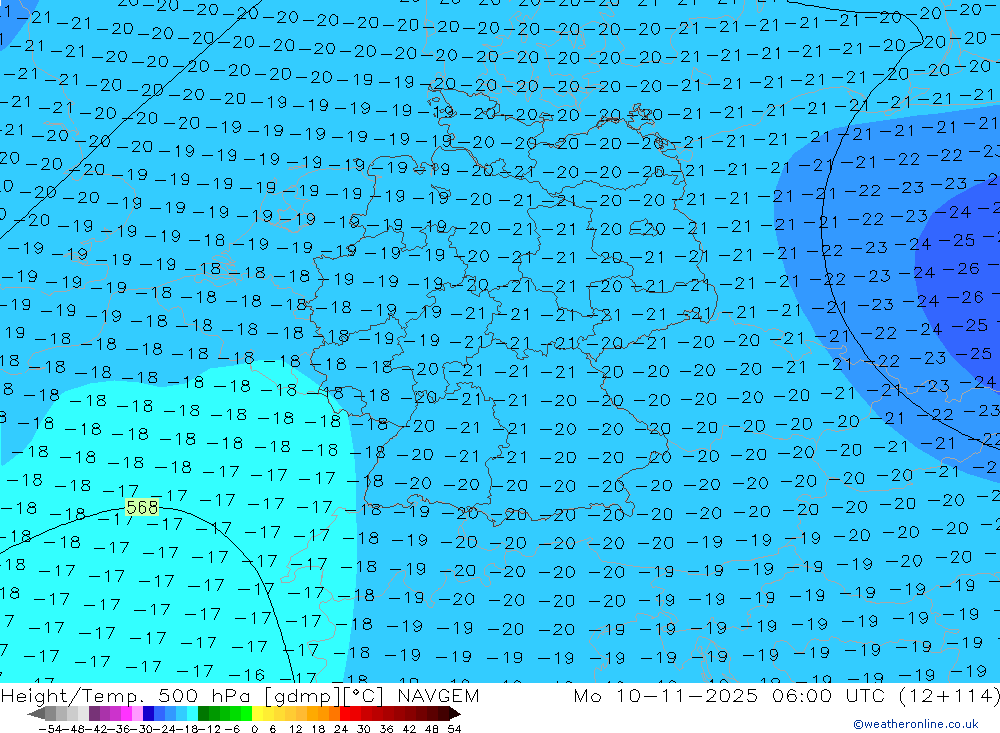The width and height of the screenshot is (1000, 733).
Task: Click the '0' label on the temperature legend
Action: point(254,729)
